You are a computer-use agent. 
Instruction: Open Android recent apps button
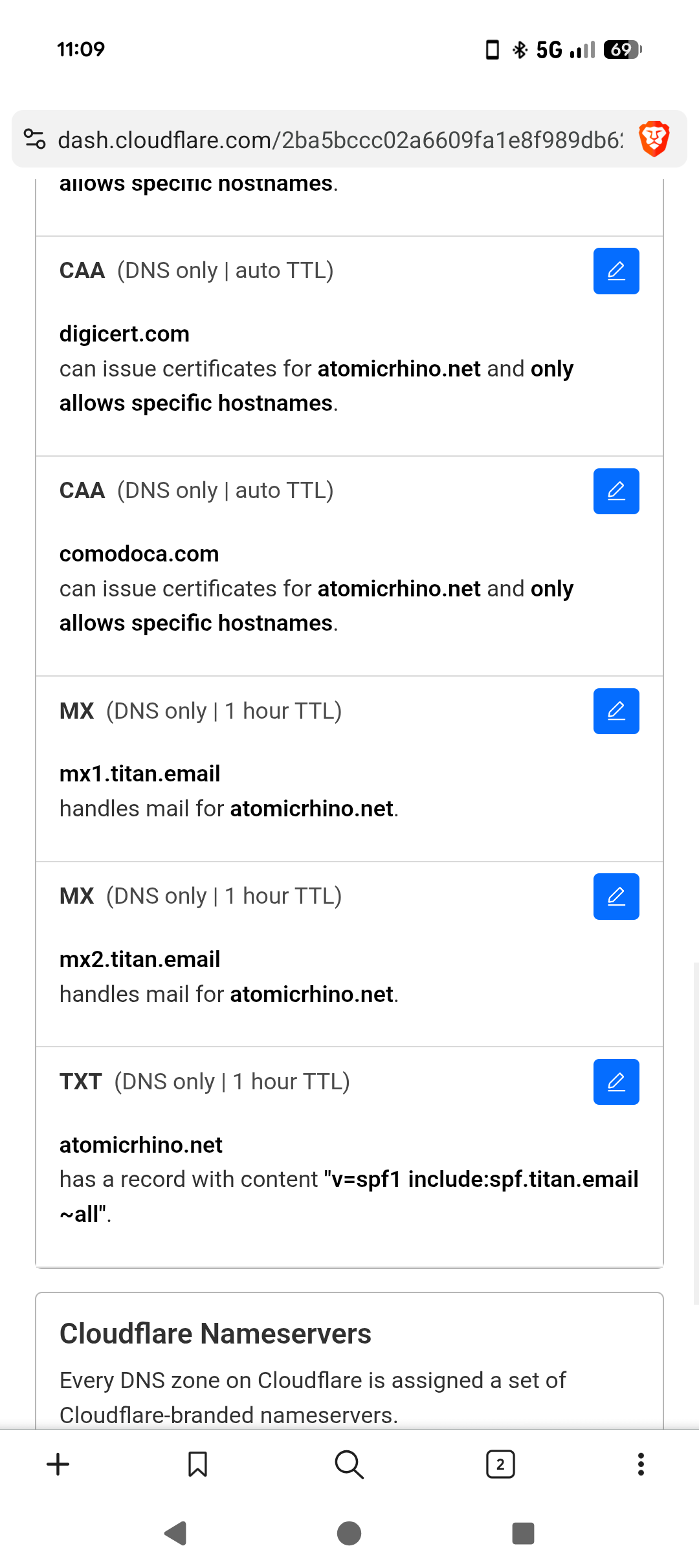pyautogui.click(x=523, y=1533)
